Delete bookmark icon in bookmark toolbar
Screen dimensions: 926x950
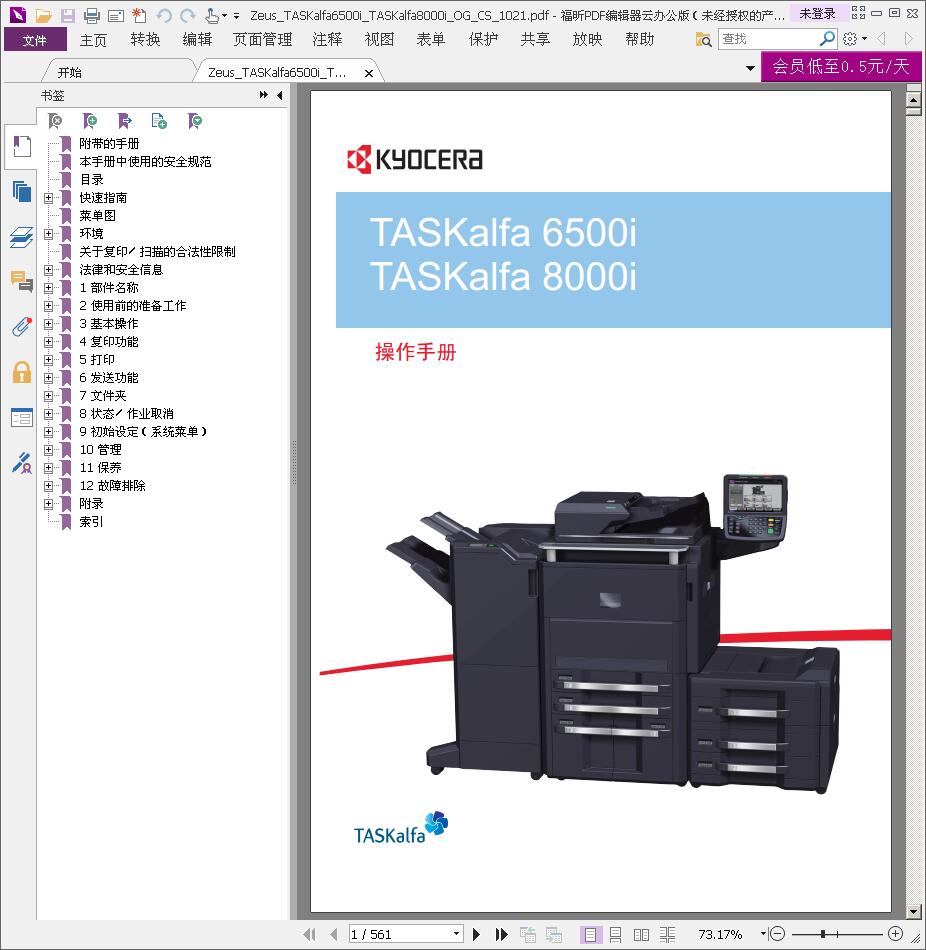55,121
